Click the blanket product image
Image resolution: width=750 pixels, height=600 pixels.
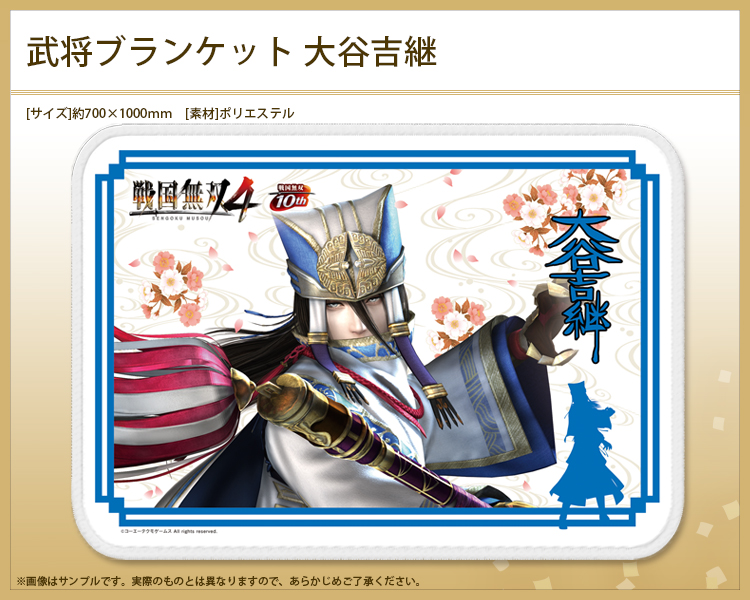377,342
